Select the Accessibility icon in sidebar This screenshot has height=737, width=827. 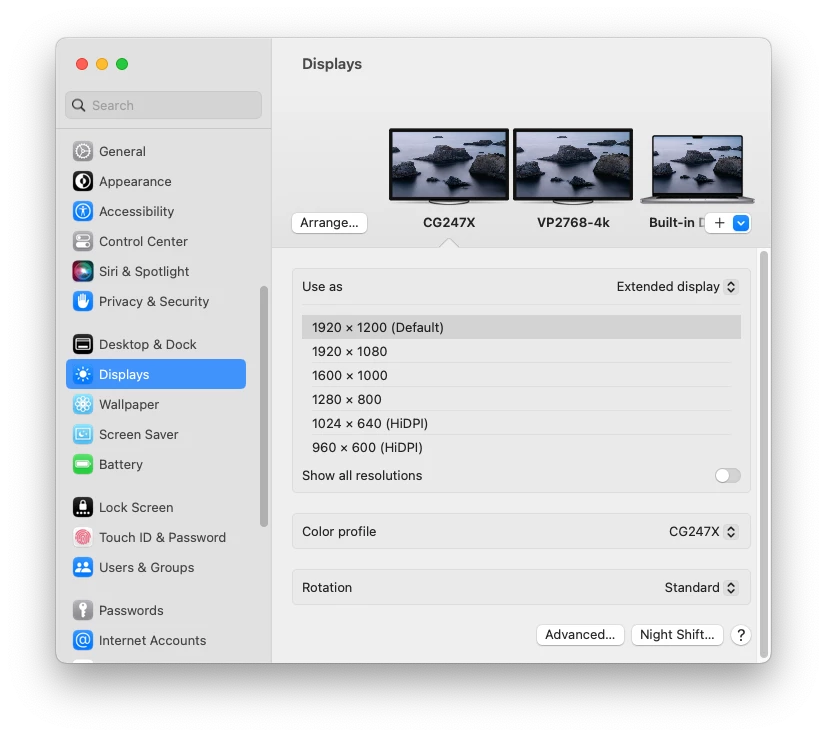coord(83,212)
